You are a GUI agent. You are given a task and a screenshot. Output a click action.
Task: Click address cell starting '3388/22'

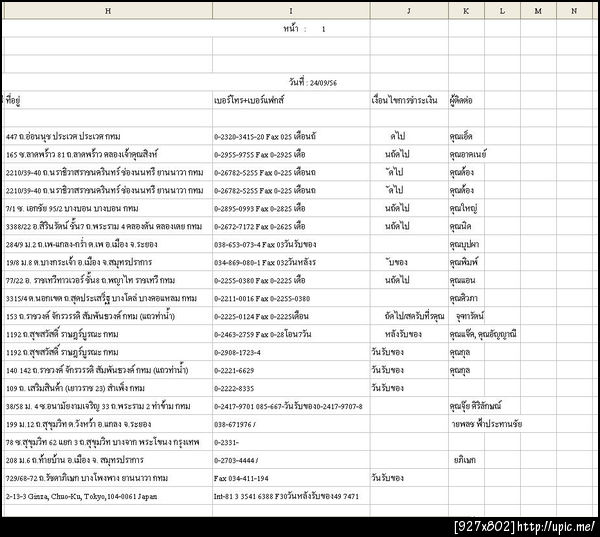pos(108,226)
